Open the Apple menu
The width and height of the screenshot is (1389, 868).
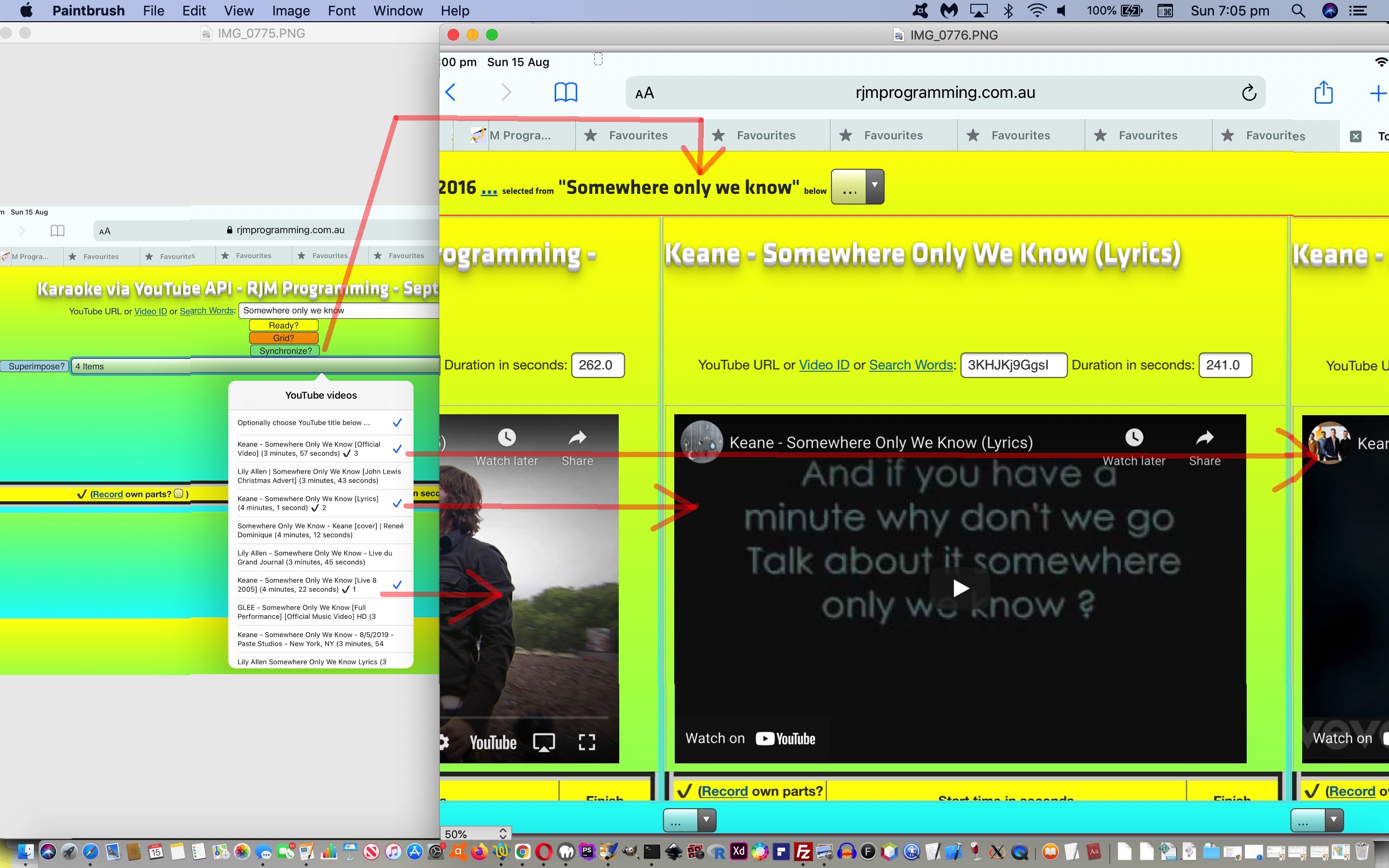[x=27, y=11]
